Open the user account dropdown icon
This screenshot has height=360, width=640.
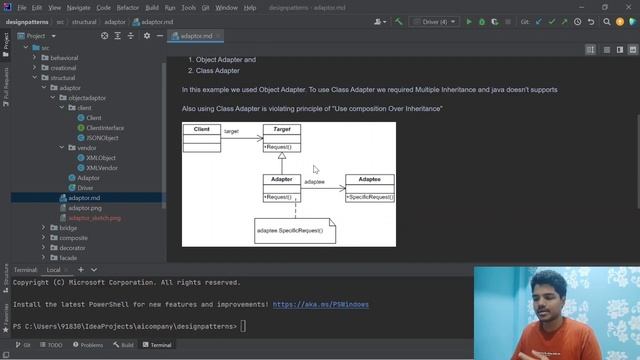[380, 22]
